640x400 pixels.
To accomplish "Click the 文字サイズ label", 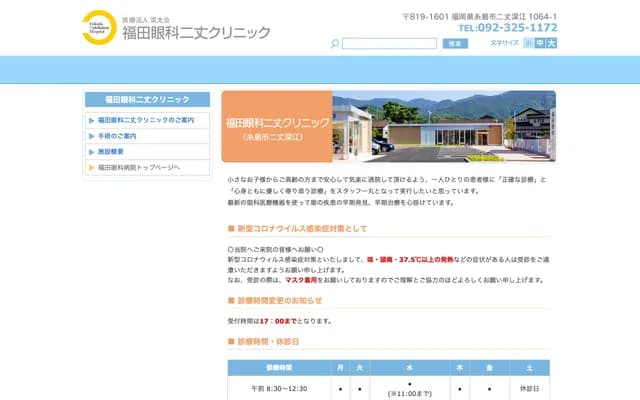I will click(504, 43).
